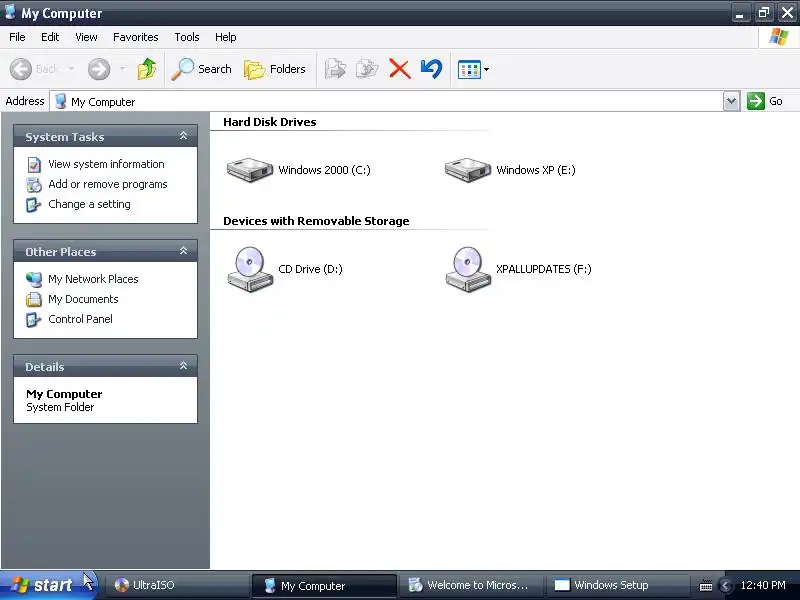This screenshot has height=600, width=800.
Task: Open My Network Places link
Action: point(93,279)
